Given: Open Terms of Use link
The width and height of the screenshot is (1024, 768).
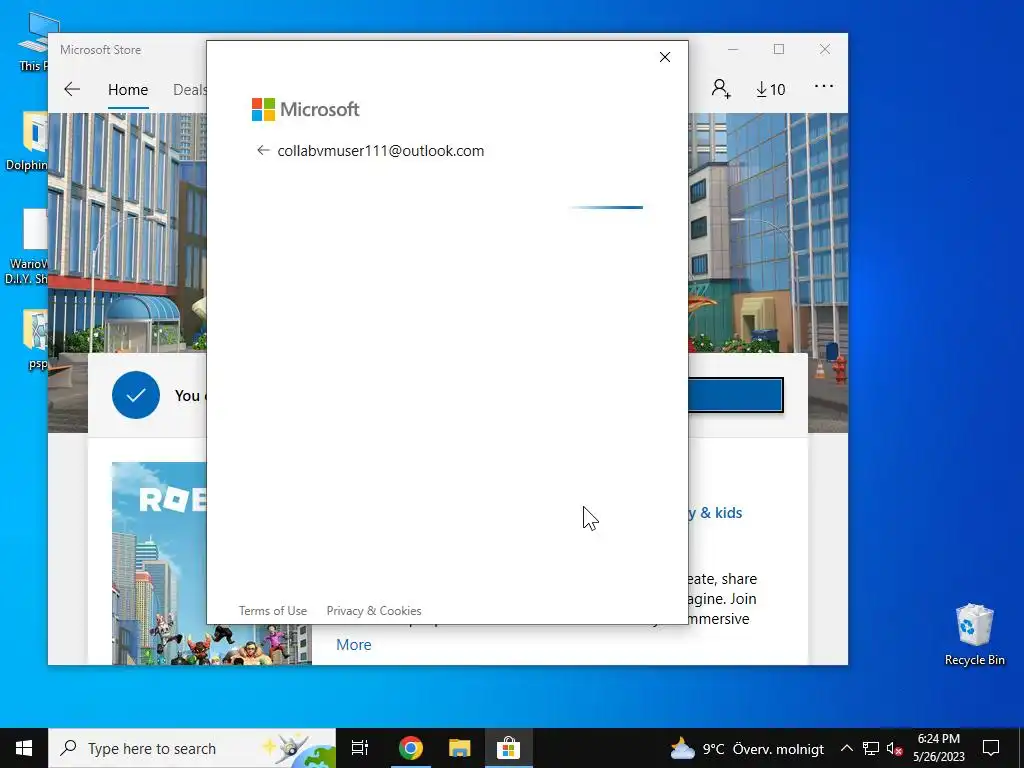Looking at the screenshot, I should 272,611.
